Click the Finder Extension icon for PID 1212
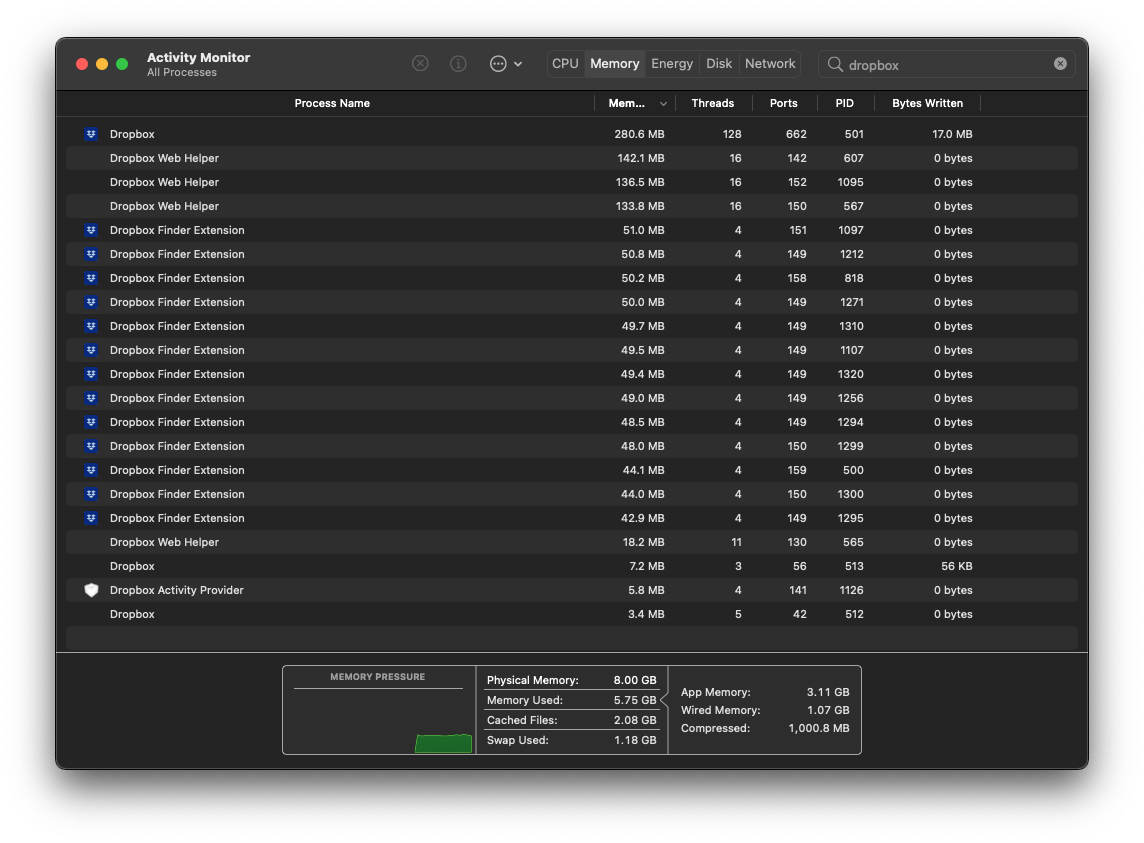The height and width of the screenshot is (843, 1144). pyautogui.click(x=91, y=254)
